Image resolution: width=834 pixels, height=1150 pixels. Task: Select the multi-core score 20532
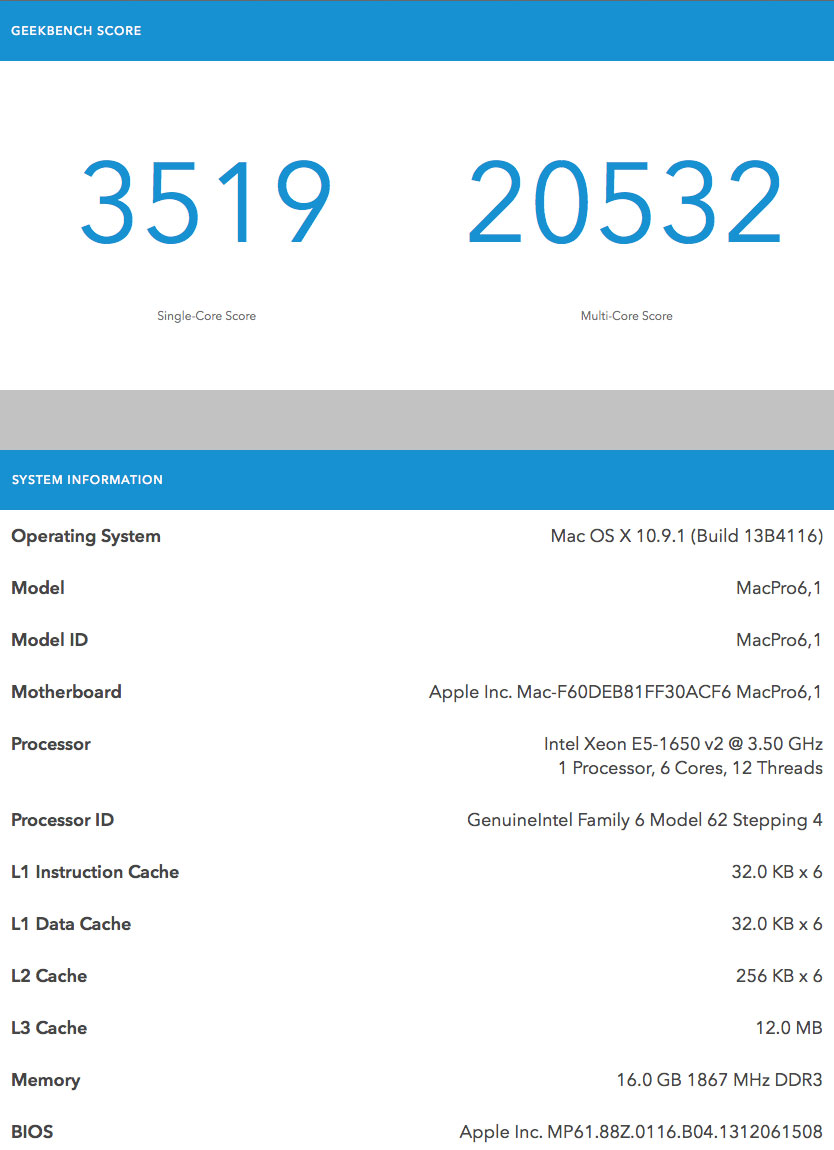click(x=626, y=202)
